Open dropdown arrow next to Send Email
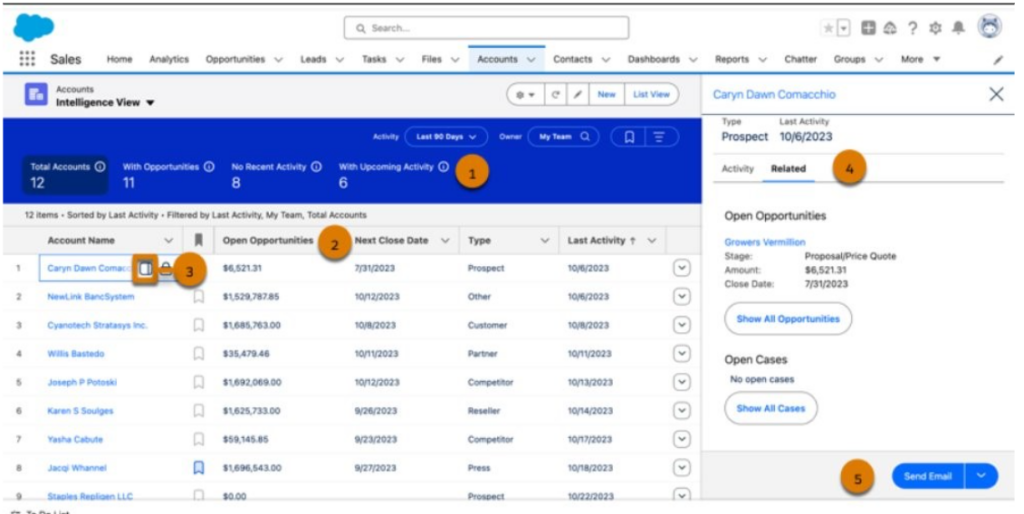 click(981, 476)
